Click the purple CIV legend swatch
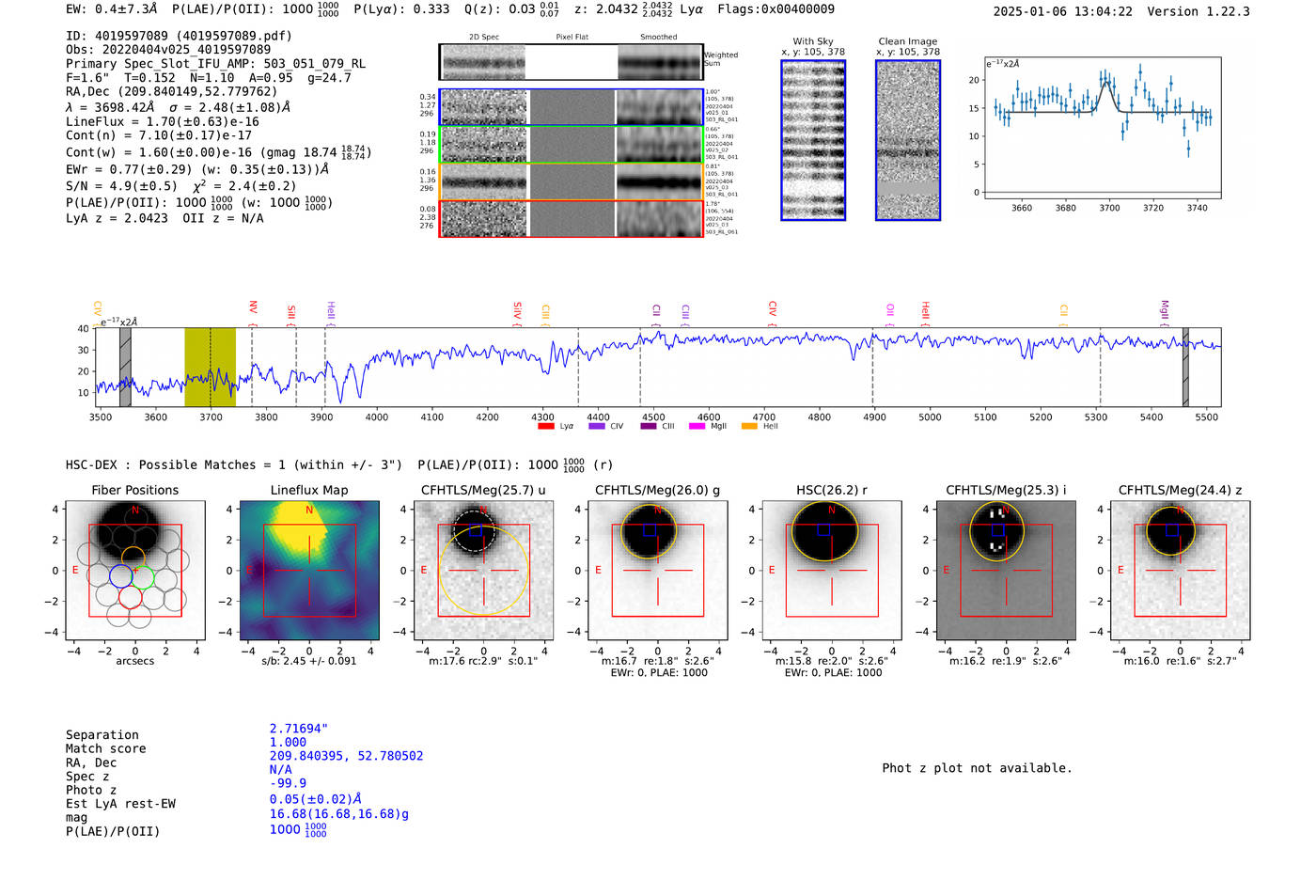Viewport: 1316px width, 896px height. [596, 427]
